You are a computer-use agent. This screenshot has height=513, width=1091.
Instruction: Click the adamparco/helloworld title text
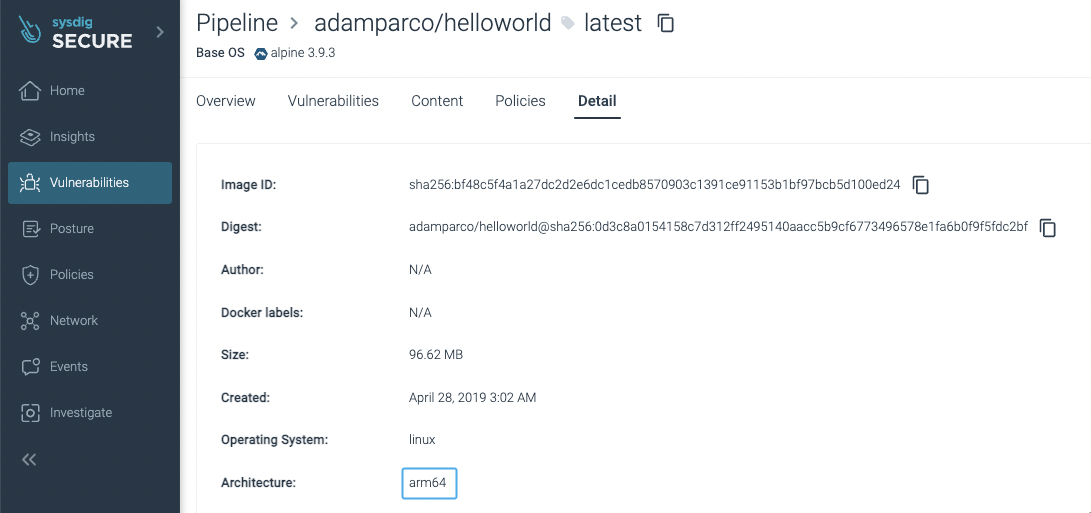(x=433, y=23)
